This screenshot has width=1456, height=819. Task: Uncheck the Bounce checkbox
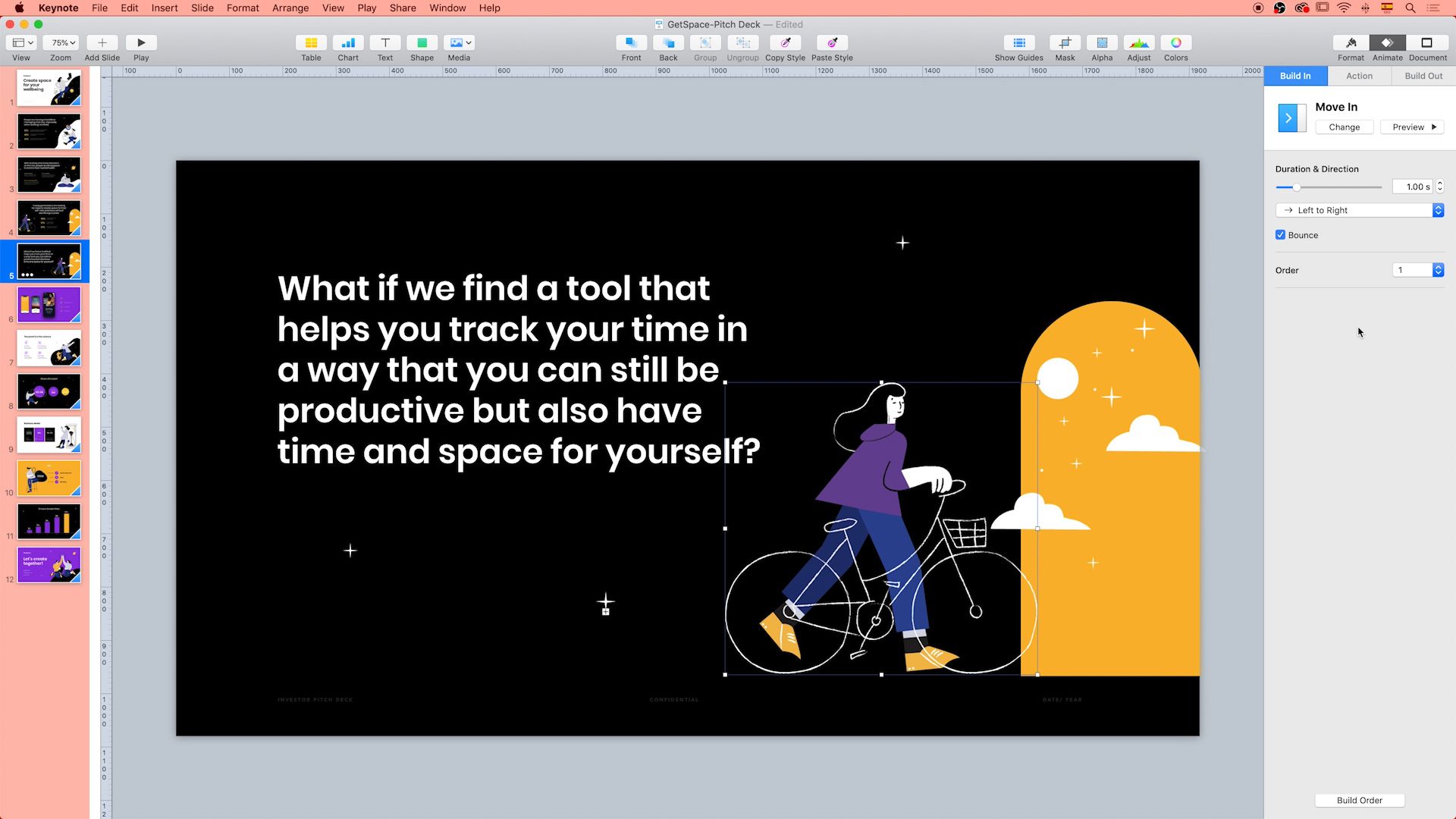(1280, 235)
